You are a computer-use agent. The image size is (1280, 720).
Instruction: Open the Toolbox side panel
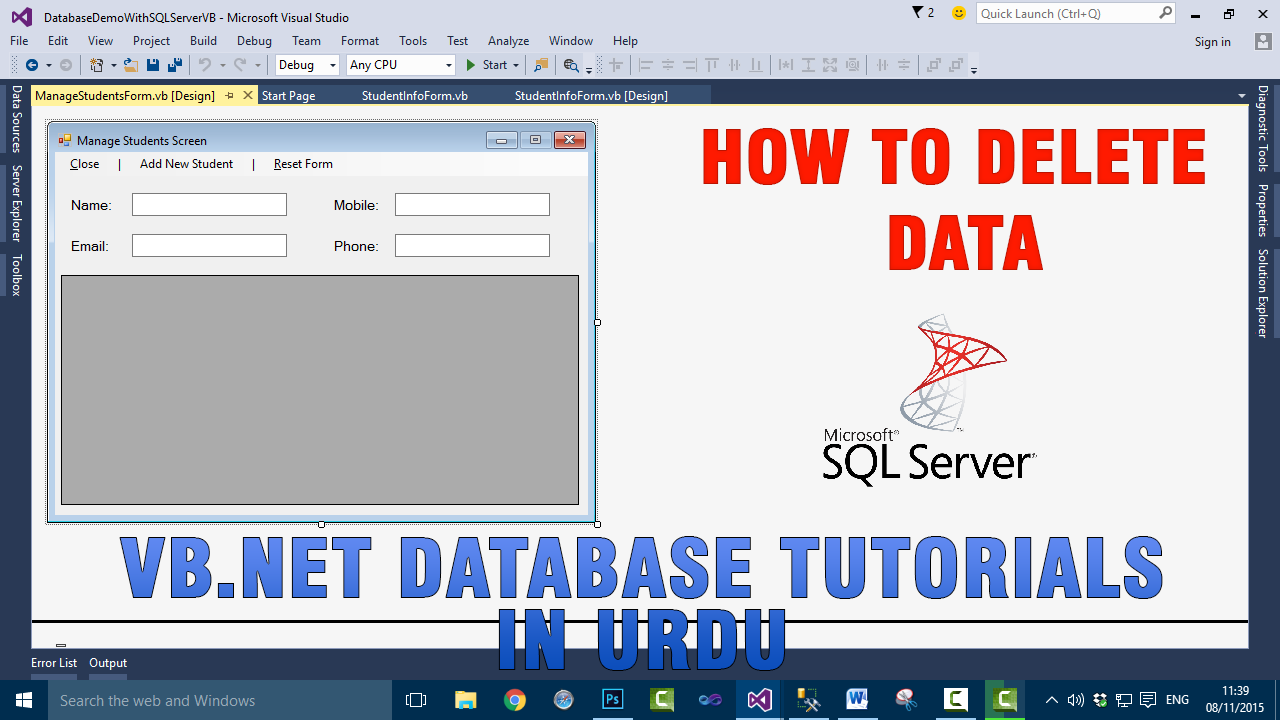(16, 275)
